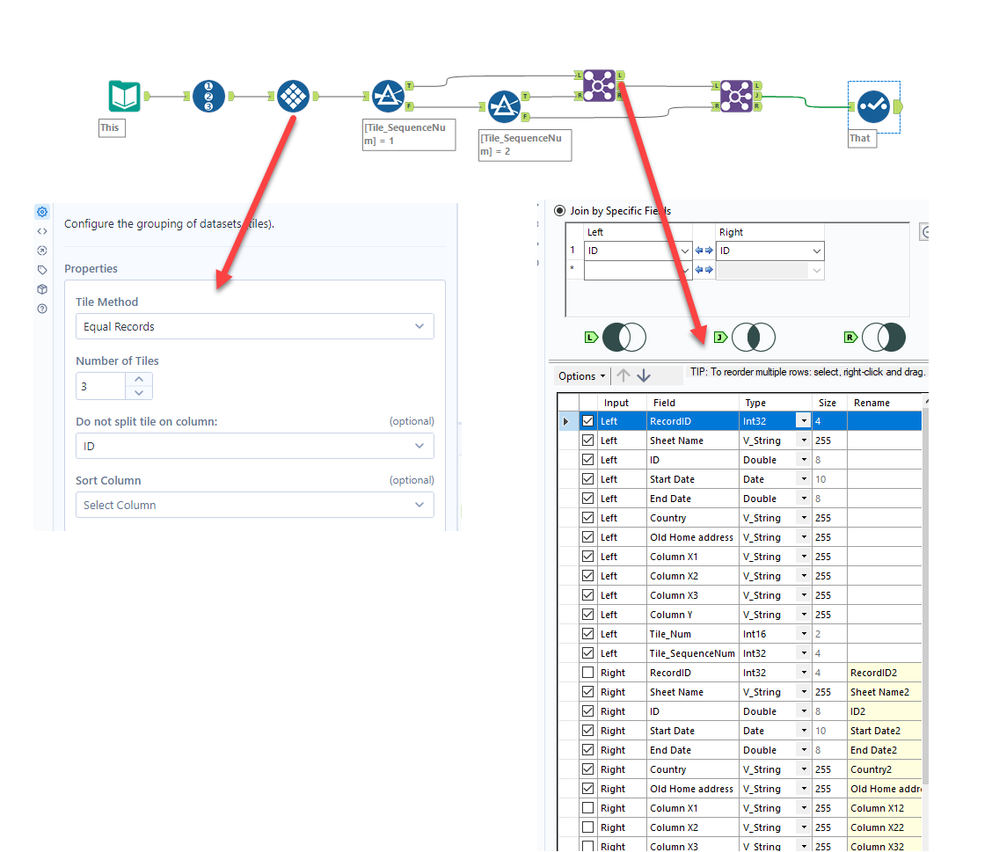Decrease Number of Tiles value
Screen dimensions: 999x852
click(x=139, y=393)
